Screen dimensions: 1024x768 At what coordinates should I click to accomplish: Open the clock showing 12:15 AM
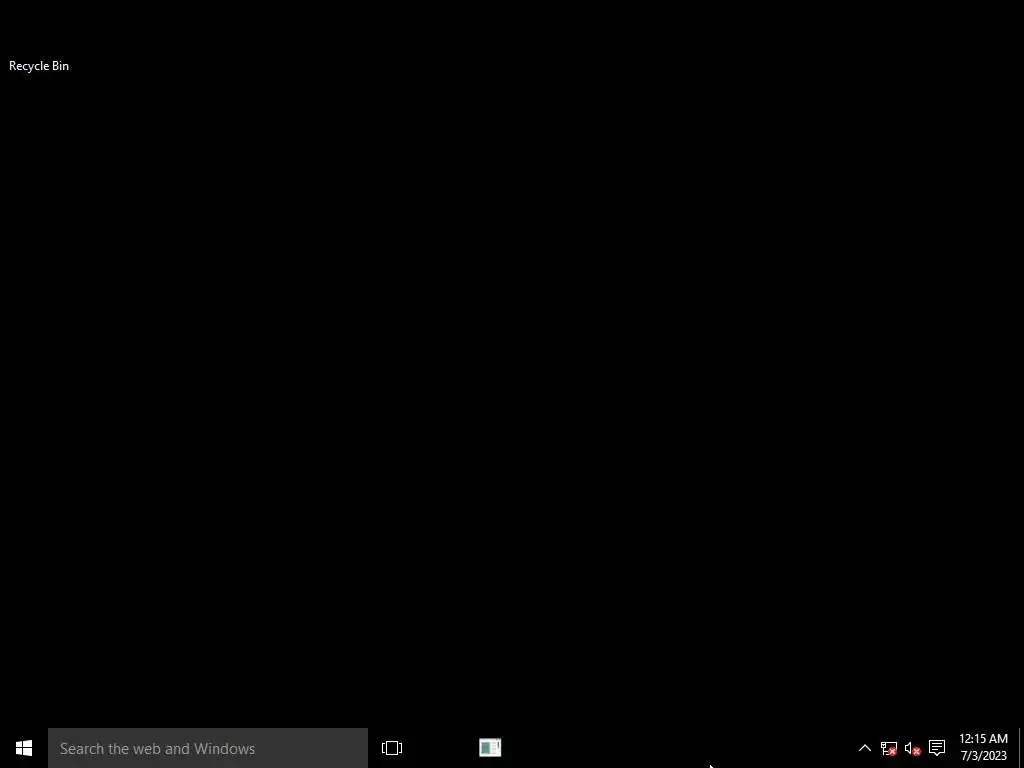[x=983, y=748]
